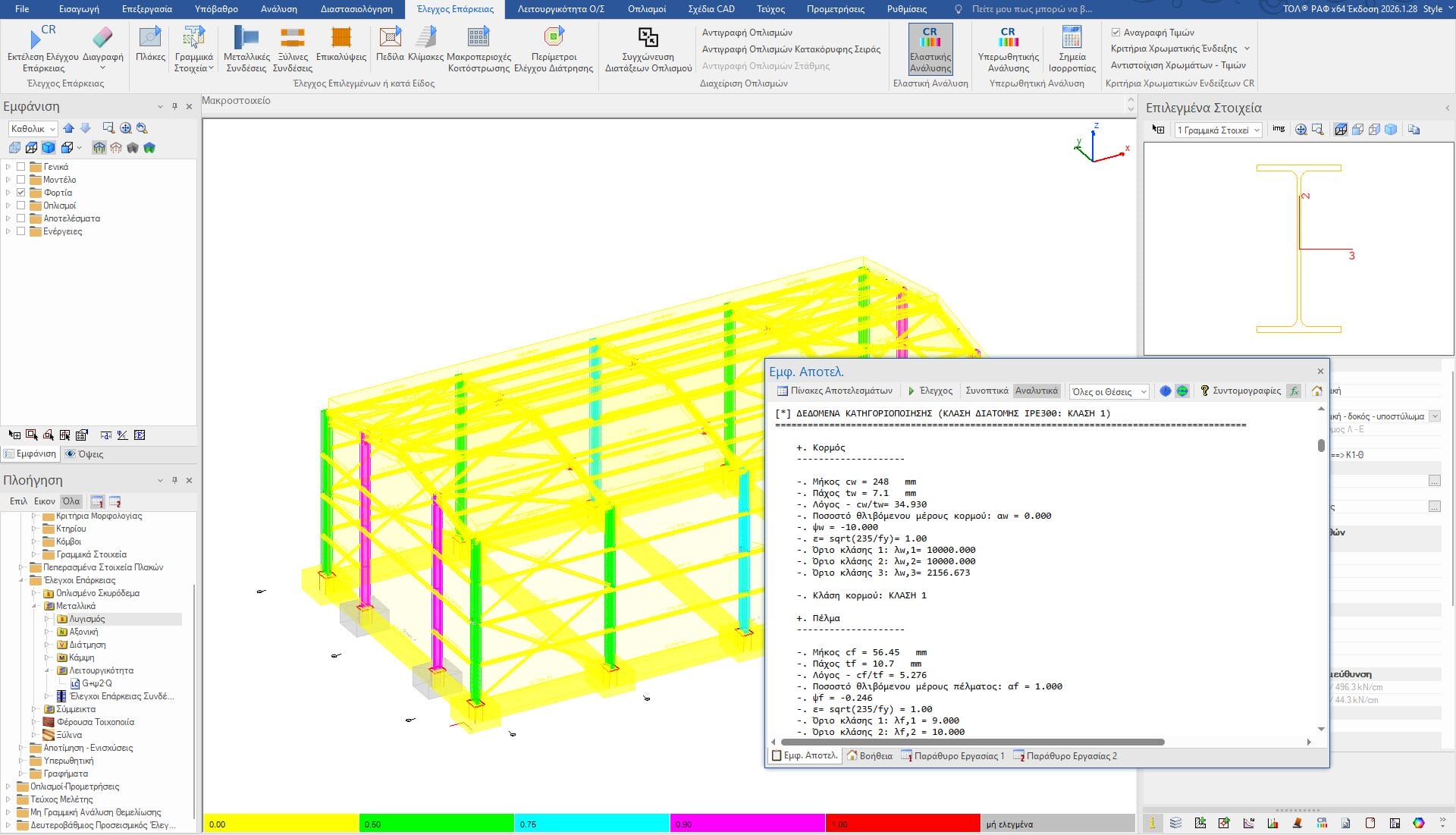Open the Καθολικ view dropdown

pos(33,129)
